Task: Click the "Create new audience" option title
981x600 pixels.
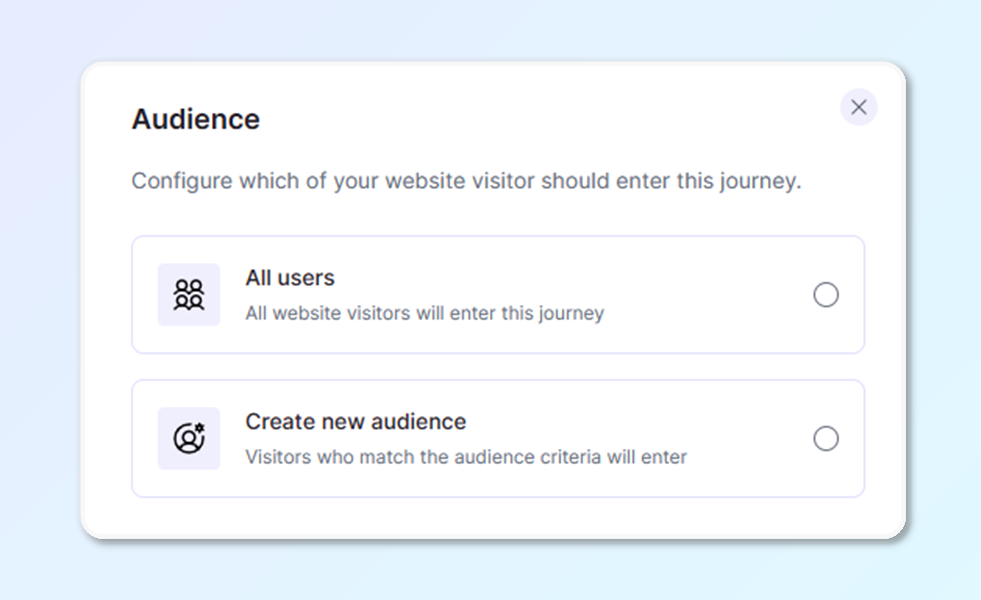Action: (x=356, y=422)
